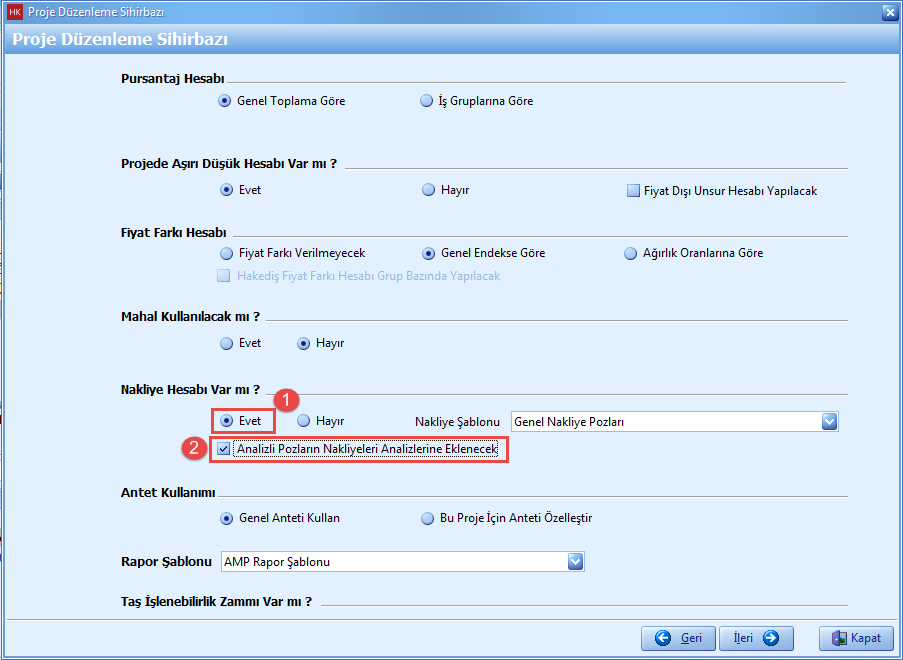This screenshot has height=660, width=903.
Task: Select 'Fiyat Farkı Verilmeyecek' option
Action: pyautogui.click(x=226, y=253)
